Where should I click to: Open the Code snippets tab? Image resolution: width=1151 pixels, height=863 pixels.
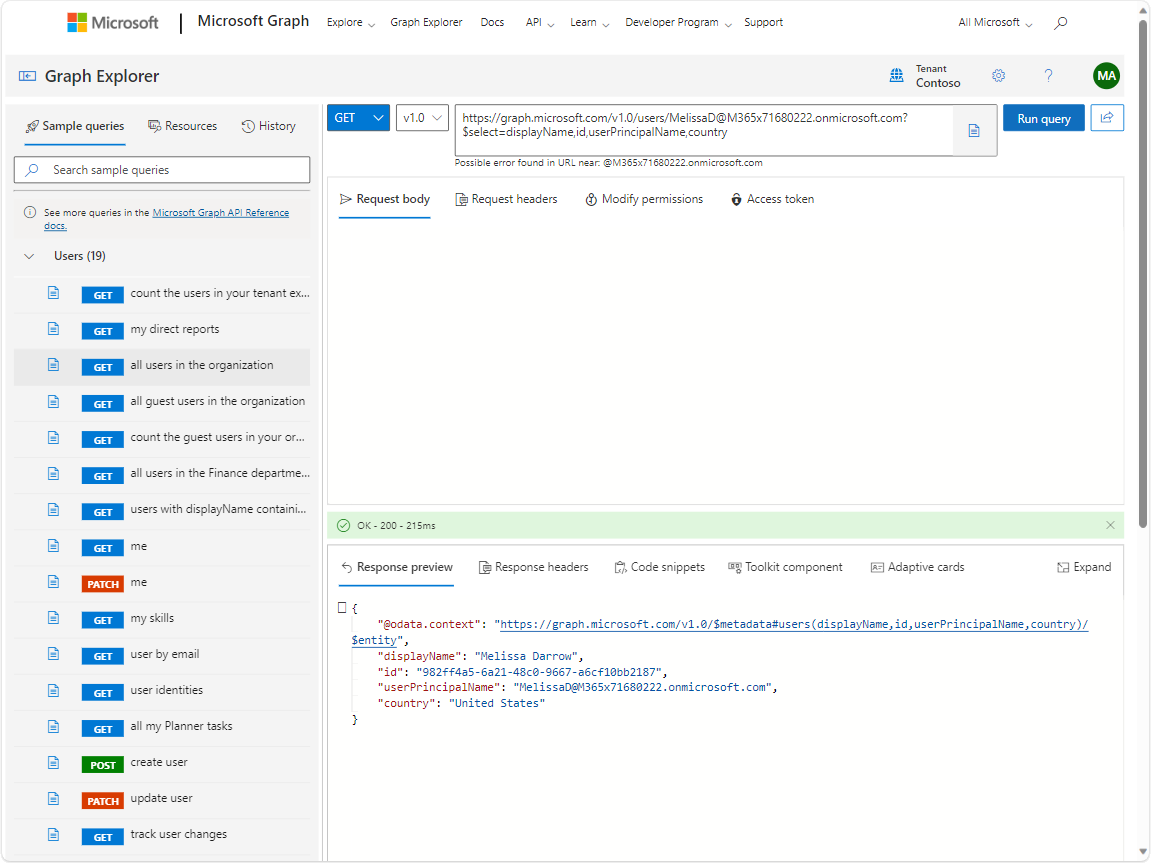tap(659, 567)
